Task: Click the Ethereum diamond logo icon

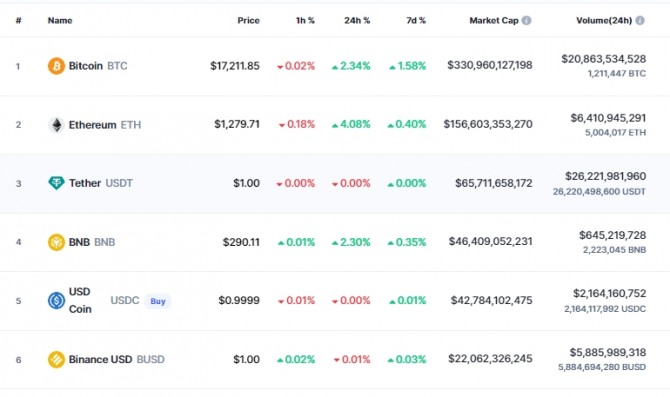Action: click(56, 125)
